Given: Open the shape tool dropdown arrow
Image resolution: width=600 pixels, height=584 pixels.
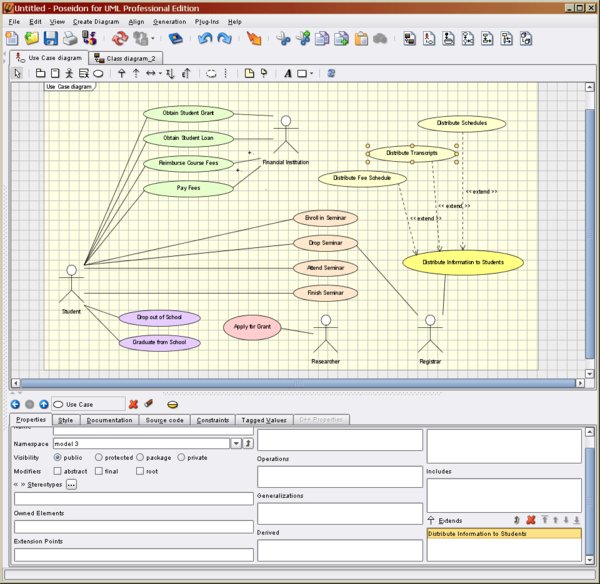Looking at the screenshot, I should [311, 73].
